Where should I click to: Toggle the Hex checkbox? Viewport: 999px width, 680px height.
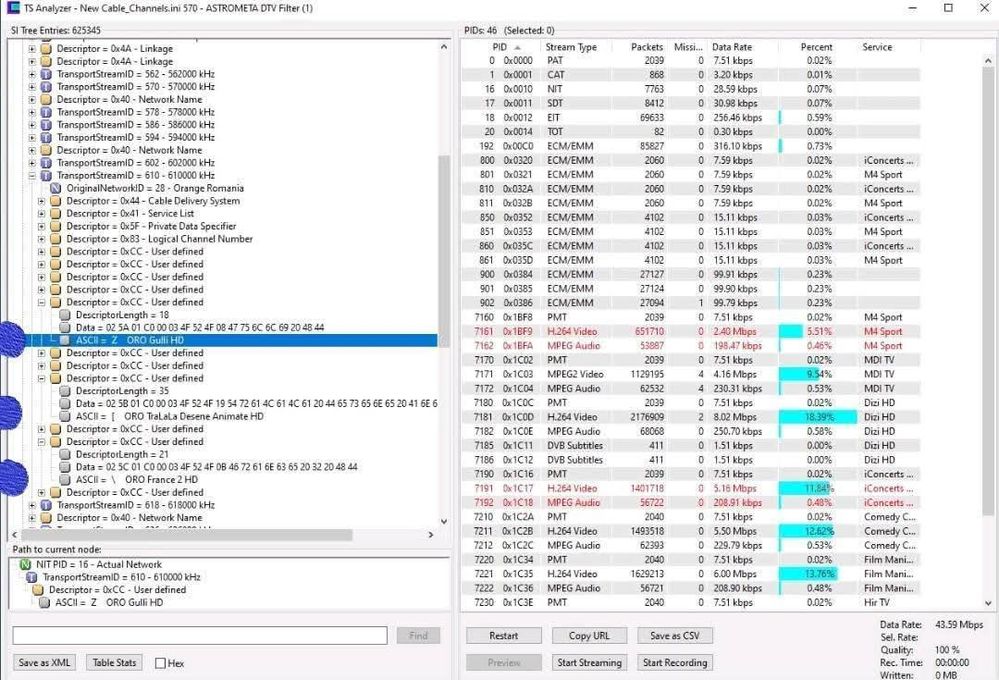[160, 663]
